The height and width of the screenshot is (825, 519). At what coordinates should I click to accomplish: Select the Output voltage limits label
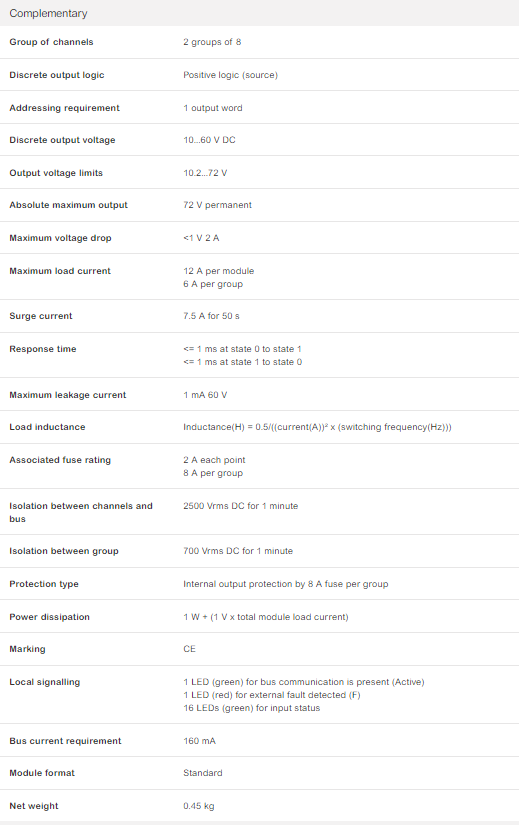pos(56,173)
